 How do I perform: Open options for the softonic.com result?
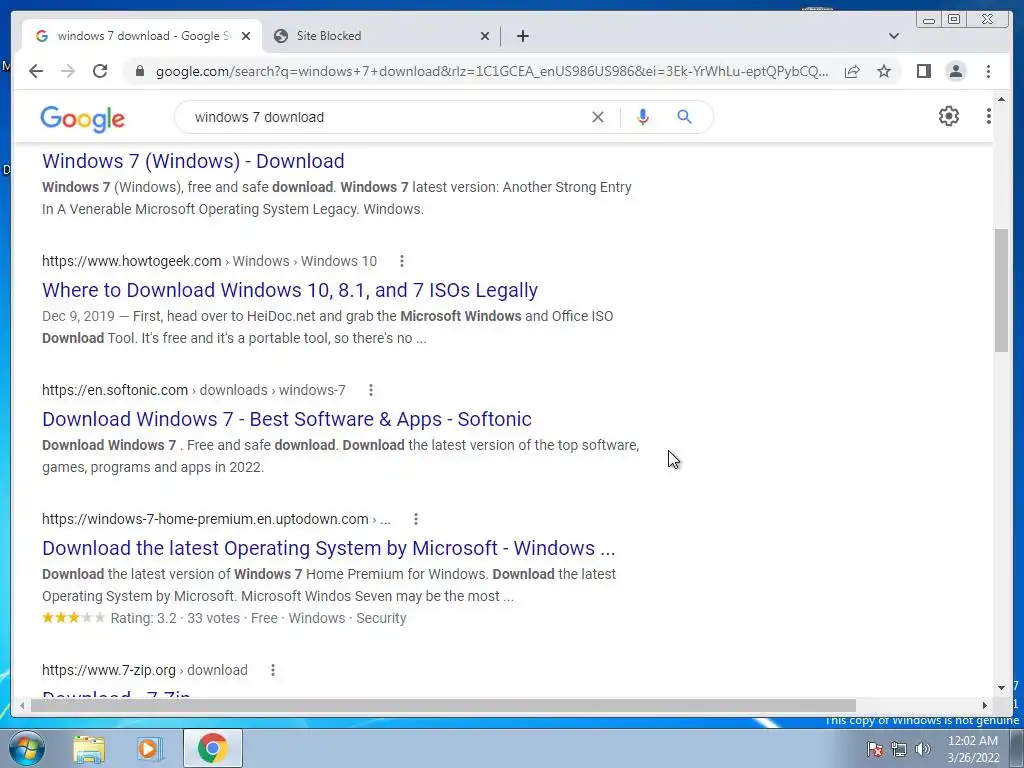click(371, 390)
